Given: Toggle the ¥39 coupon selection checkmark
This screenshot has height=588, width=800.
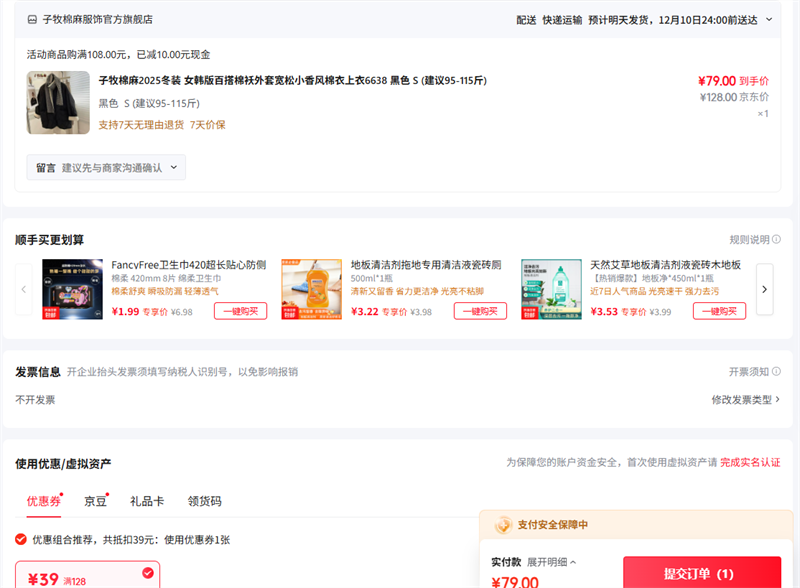Looking at the screenshot, I should point(148,573).
